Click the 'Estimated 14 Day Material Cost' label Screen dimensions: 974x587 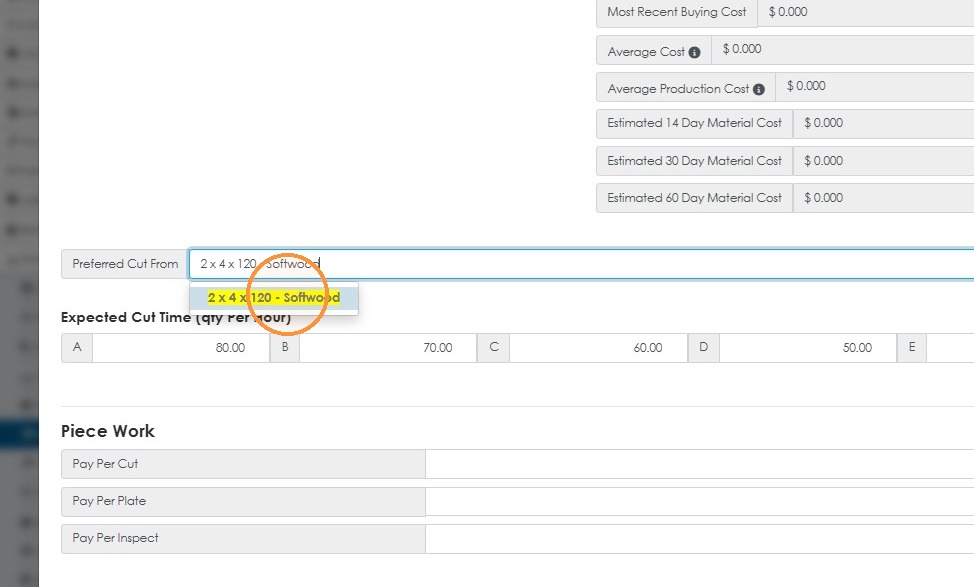pos(694,124)
